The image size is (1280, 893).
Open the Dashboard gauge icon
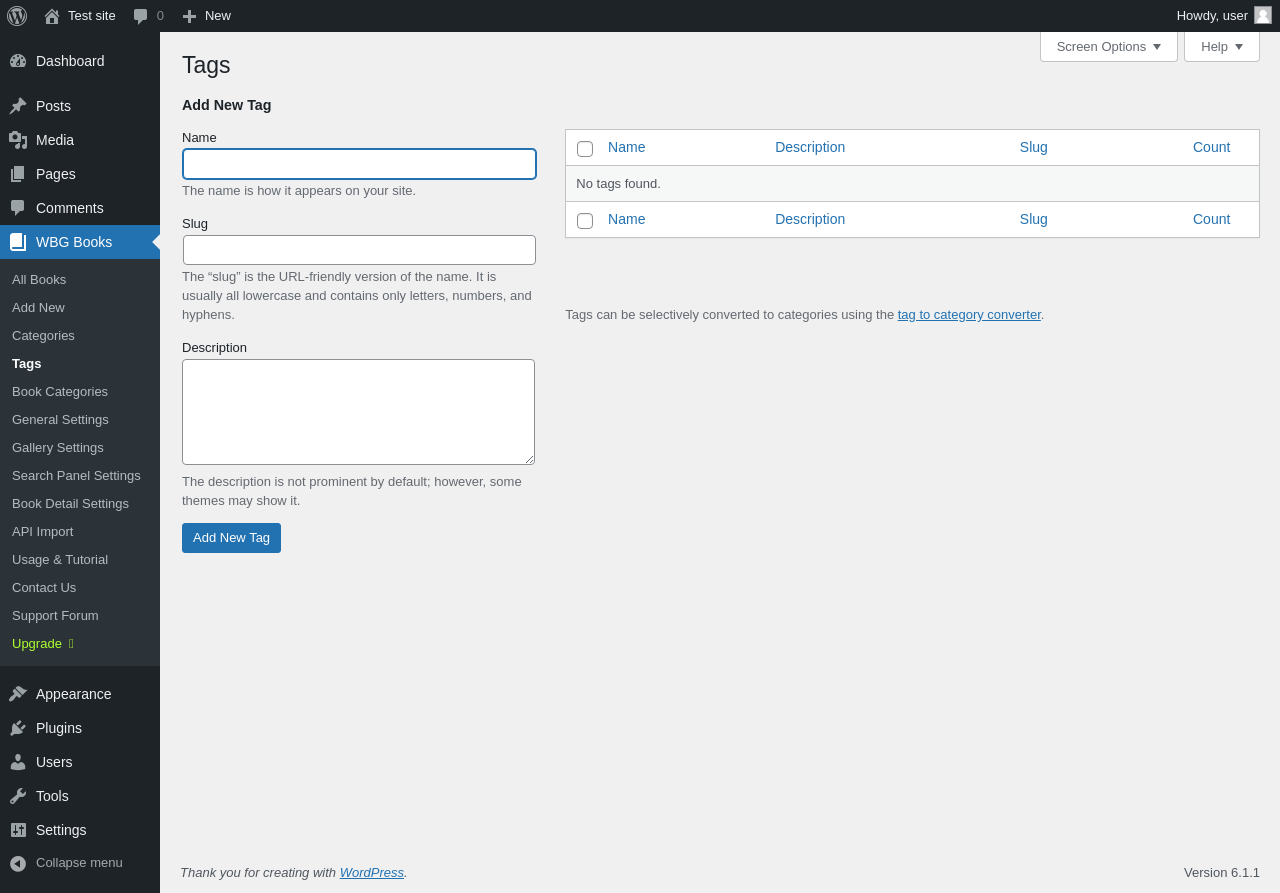pos(18,61)
